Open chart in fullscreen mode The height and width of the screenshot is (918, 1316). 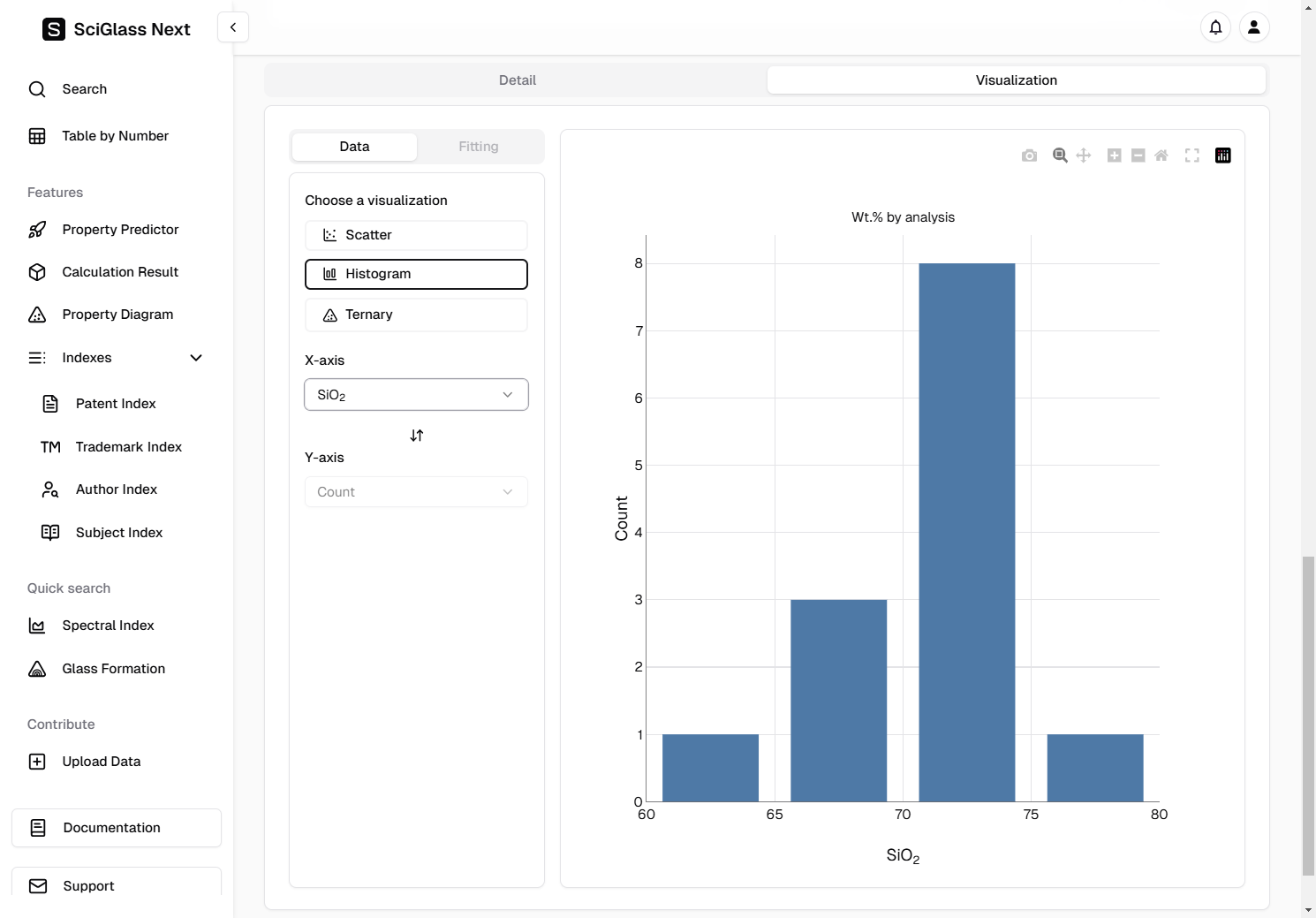(x=1192, y=156)
